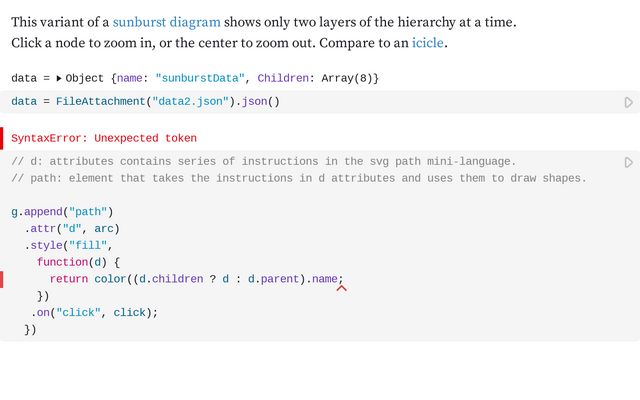Image resolution: width=640 pixels, height=400 pixels.
Task: Click the red bar left of SyntaxError
Action: point(2,138)
